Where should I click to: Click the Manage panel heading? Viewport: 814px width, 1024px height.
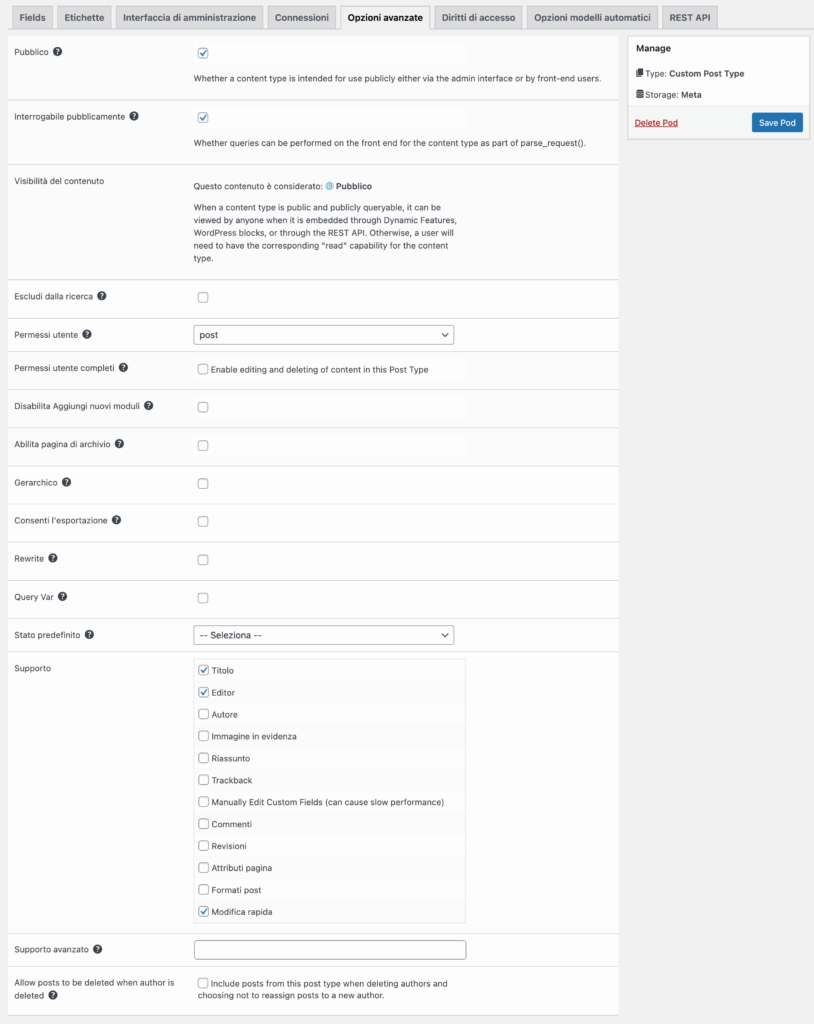tap(653, 48)
